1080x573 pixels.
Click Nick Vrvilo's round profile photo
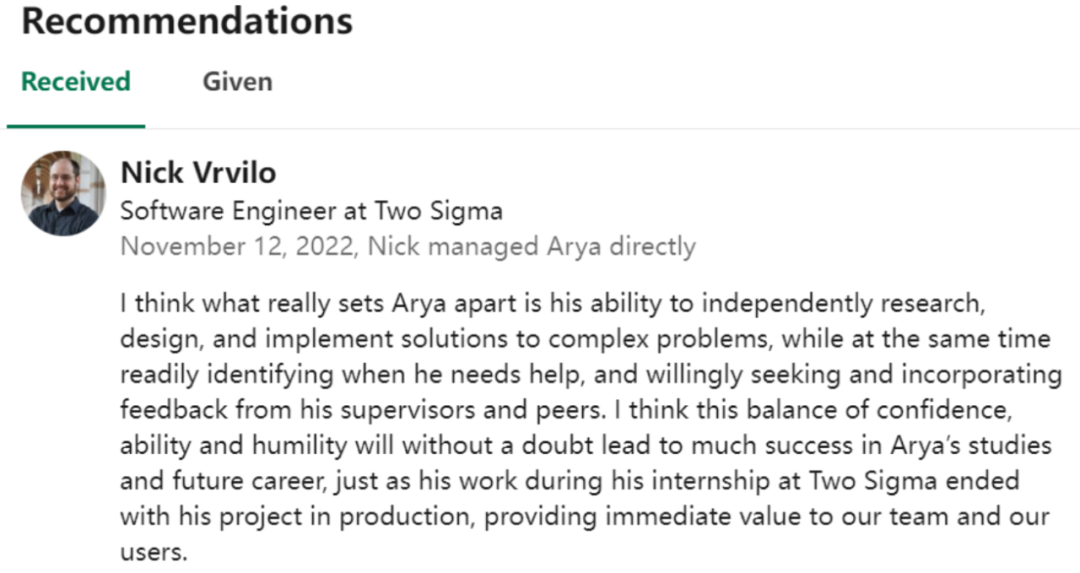[63, 194]
